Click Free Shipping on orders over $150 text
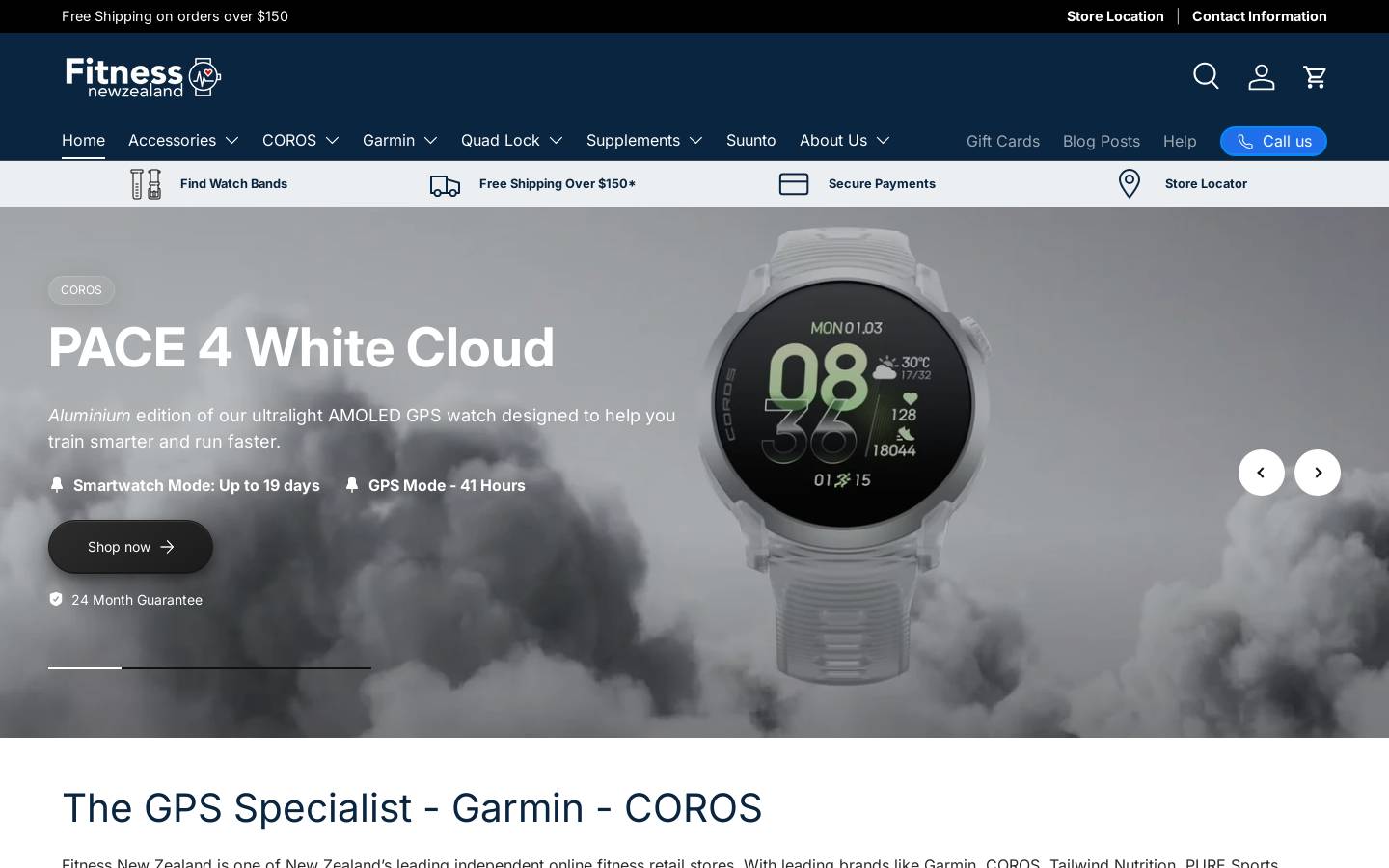 [175, 16]
